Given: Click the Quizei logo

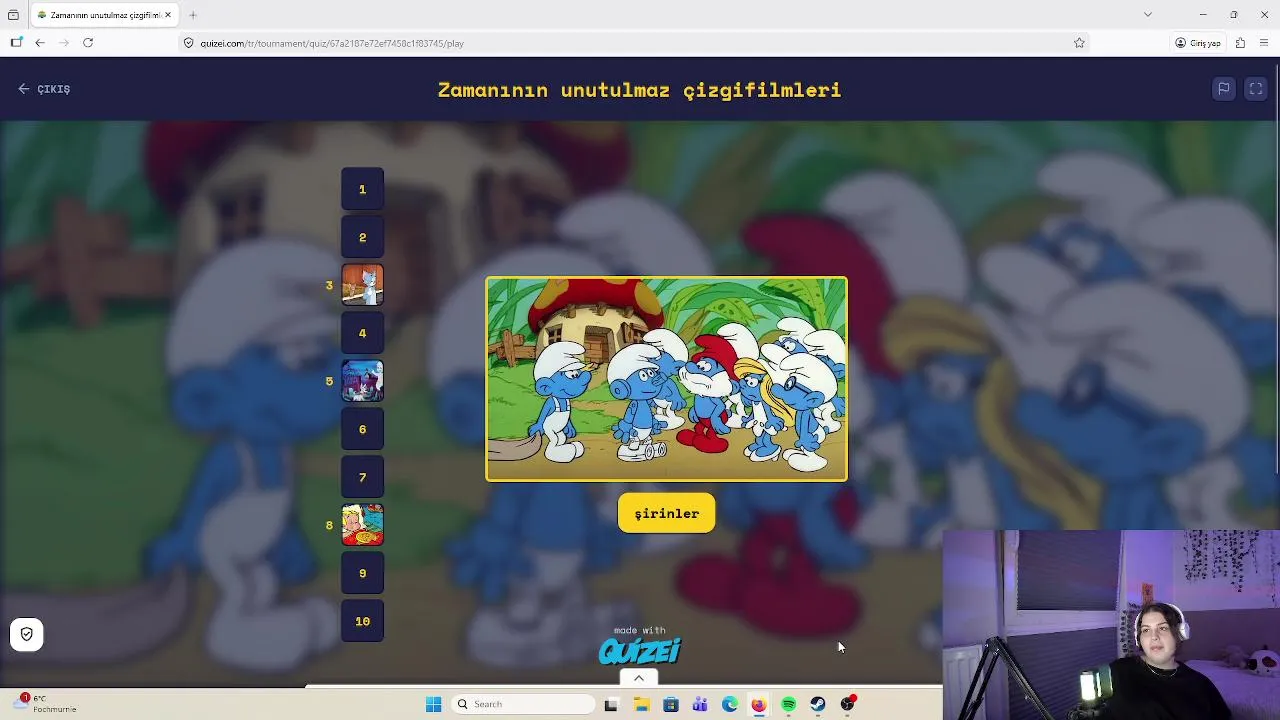Looking at the screenshot, I should pos(639,651).
